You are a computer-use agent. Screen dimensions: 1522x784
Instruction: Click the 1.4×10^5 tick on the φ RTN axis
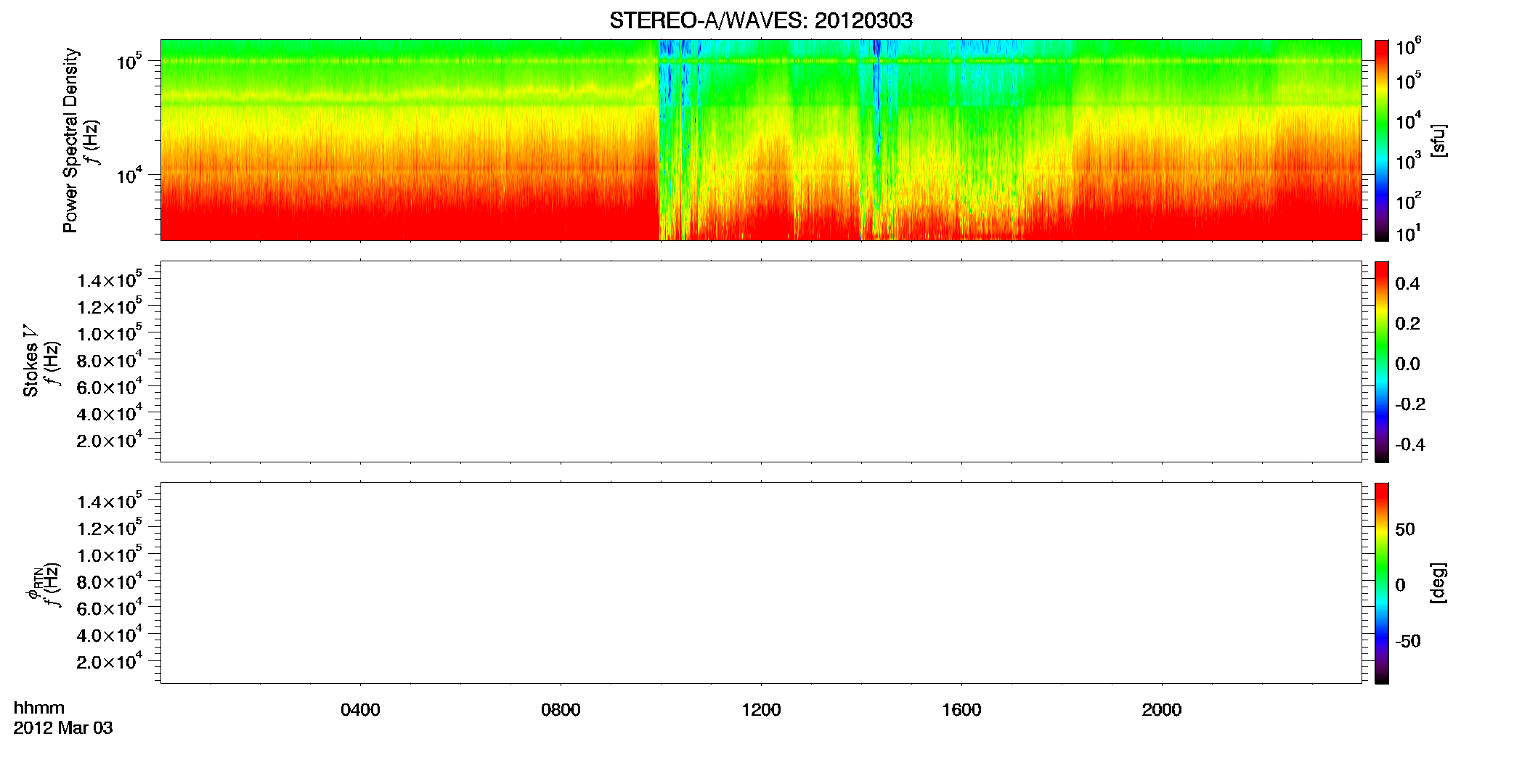pos(110,502)
